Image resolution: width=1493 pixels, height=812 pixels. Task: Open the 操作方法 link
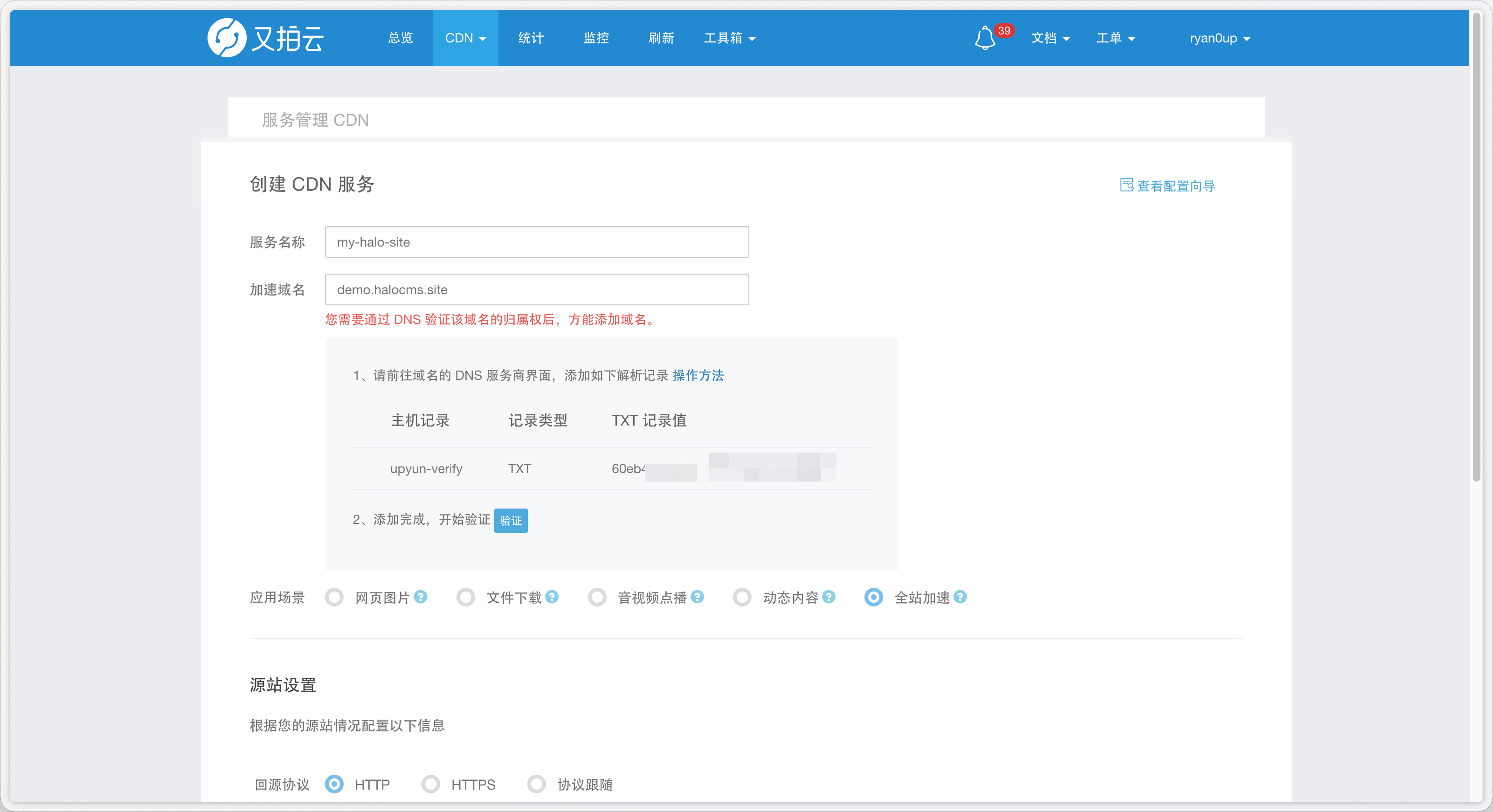coord(698,375)
